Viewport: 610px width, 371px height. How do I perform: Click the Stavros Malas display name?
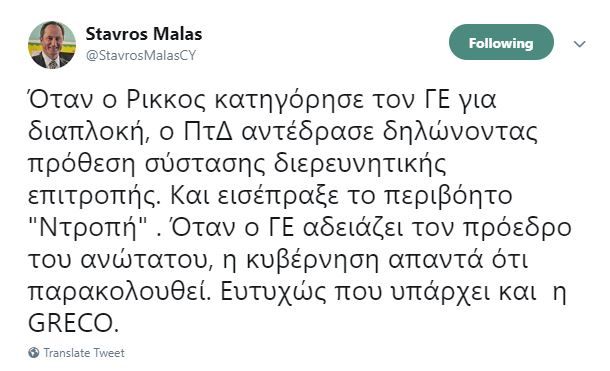tap(144, 34)
